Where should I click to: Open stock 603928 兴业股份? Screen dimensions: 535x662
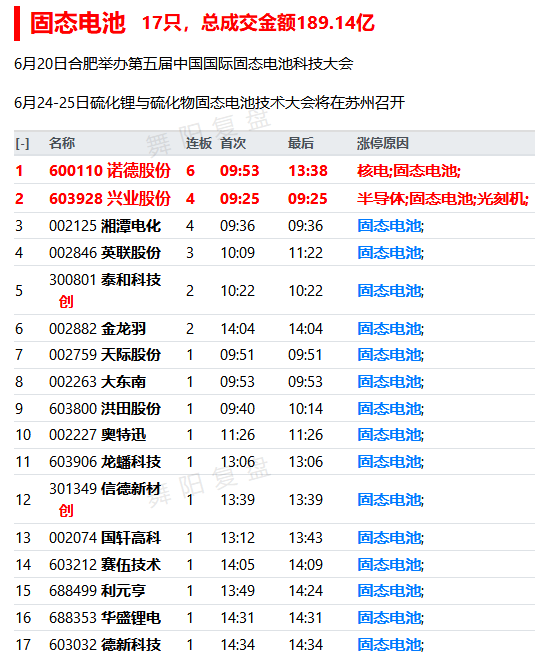[110, 198]
